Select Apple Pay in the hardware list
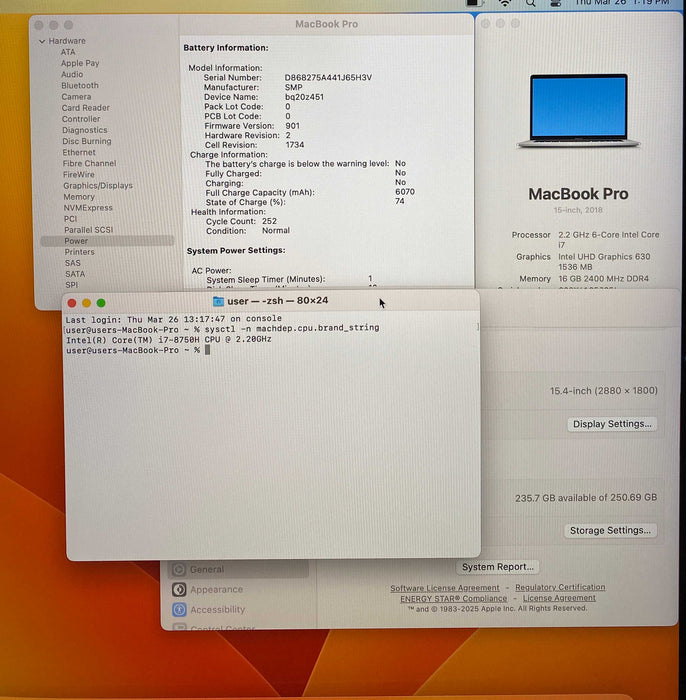The height and width of the screenshot is (700, 686). 80,63
